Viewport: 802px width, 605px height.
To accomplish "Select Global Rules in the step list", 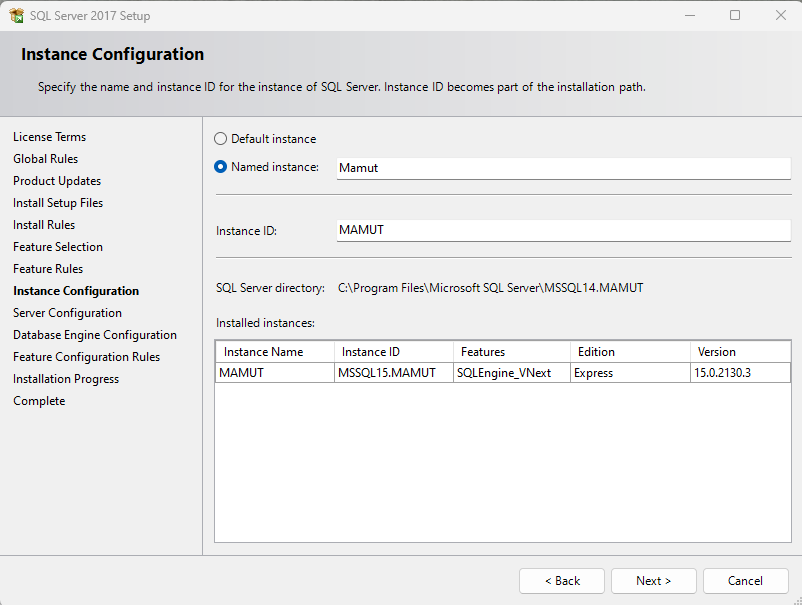I will click(46, 159).
